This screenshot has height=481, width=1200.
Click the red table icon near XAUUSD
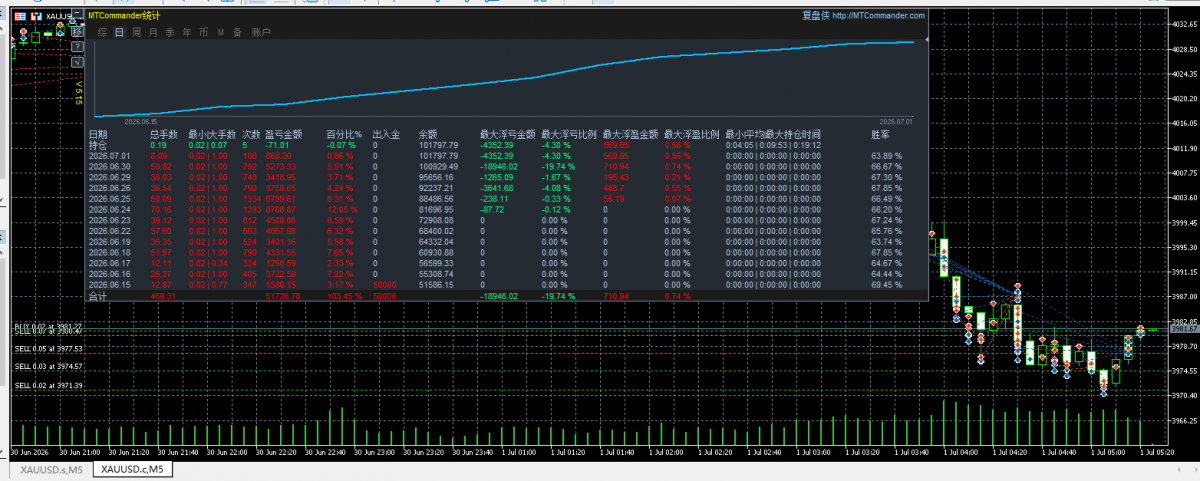tap(20, 17)
